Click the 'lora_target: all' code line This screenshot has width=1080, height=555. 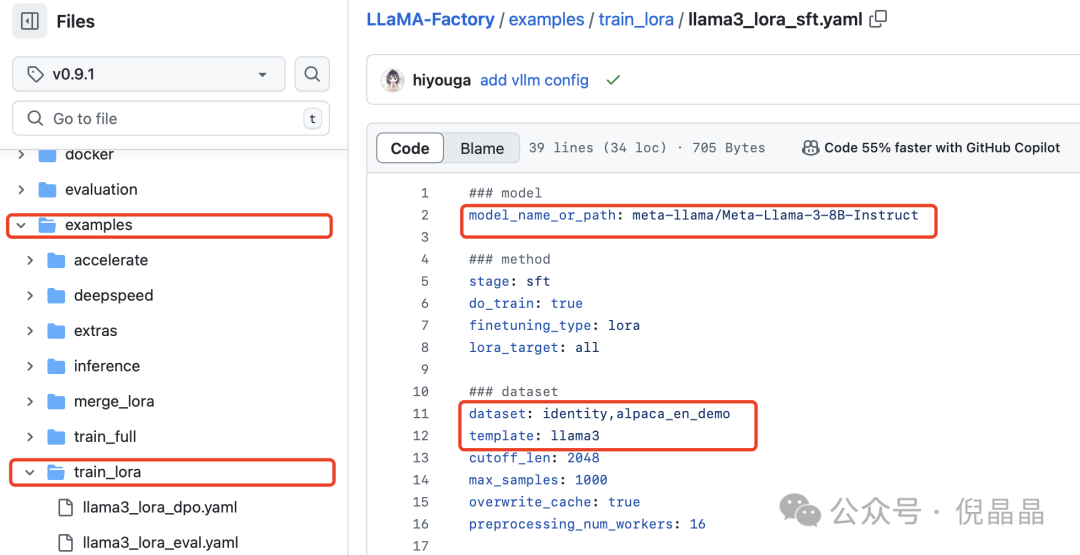pos(534,347)
